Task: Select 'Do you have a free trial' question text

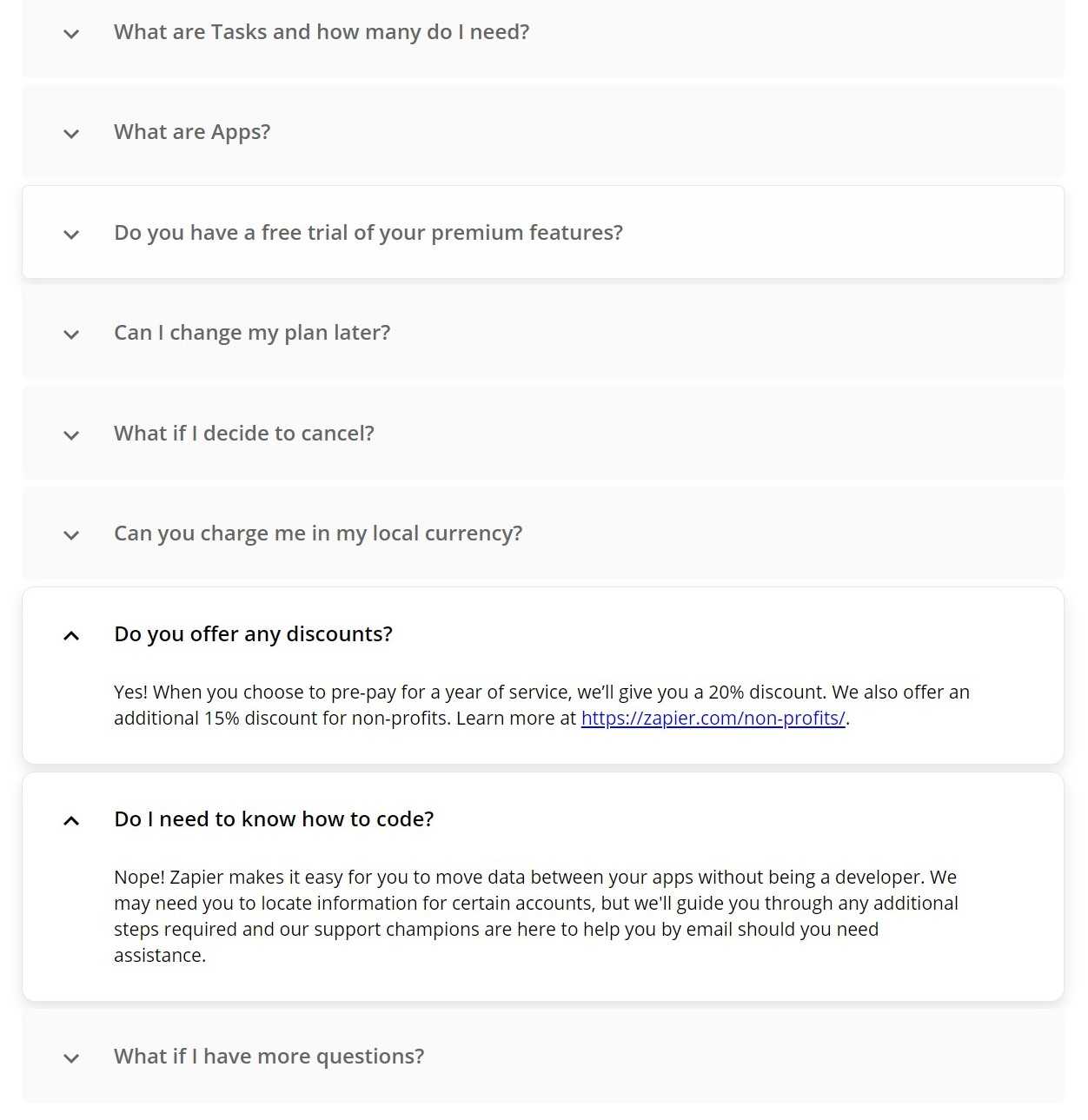Action: point(368,233)
